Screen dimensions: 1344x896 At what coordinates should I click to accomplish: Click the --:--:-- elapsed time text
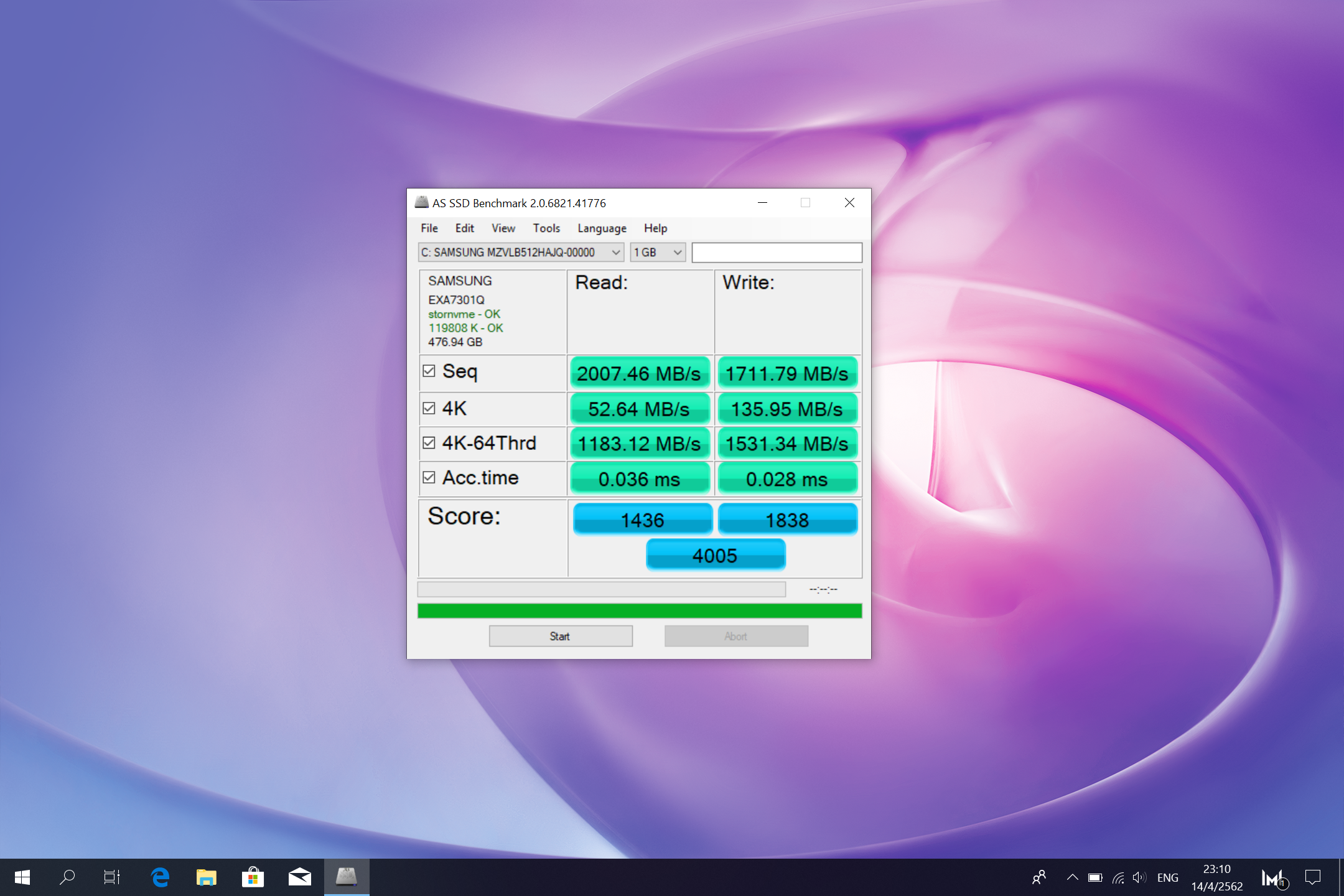823,589
